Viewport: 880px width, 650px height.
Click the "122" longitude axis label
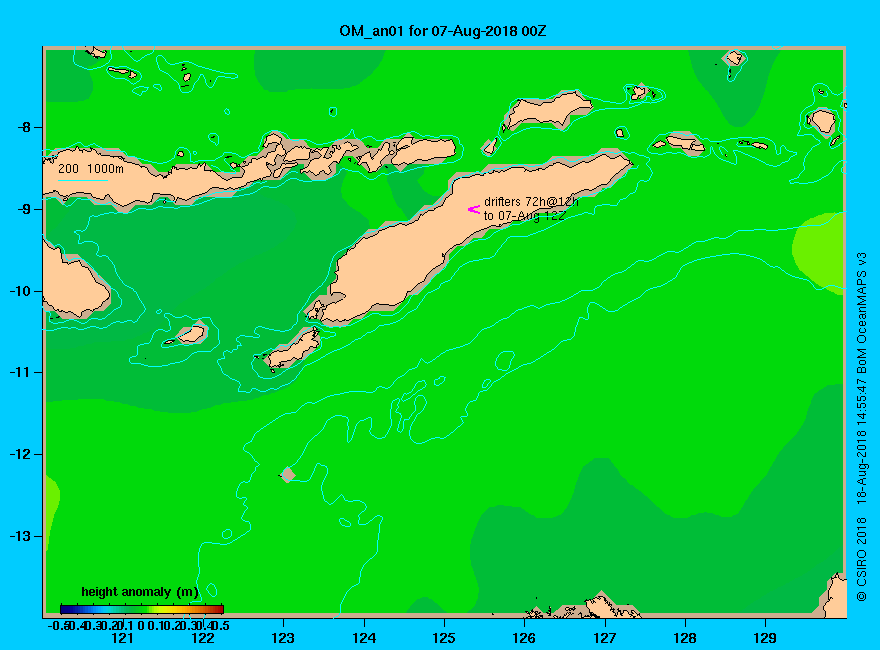203,638
